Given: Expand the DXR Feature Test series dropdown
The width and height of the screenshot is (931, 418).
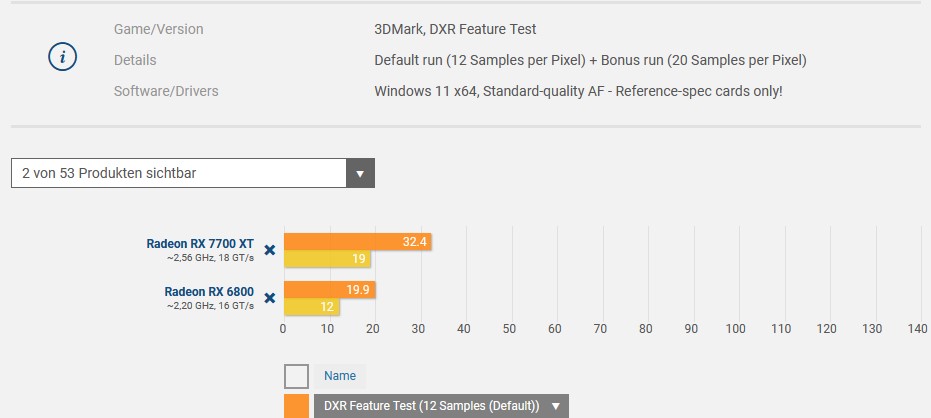Looking at the screenshot, I should [441, 406].
